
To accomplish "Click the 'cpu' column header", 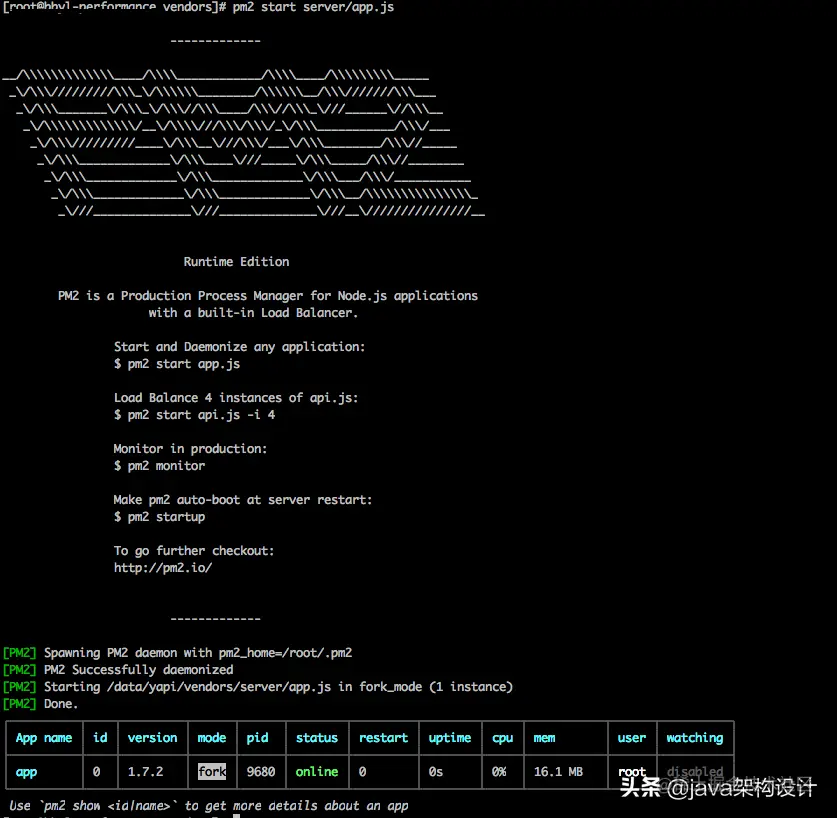I will pyautogui.click(x=502, y=738).
